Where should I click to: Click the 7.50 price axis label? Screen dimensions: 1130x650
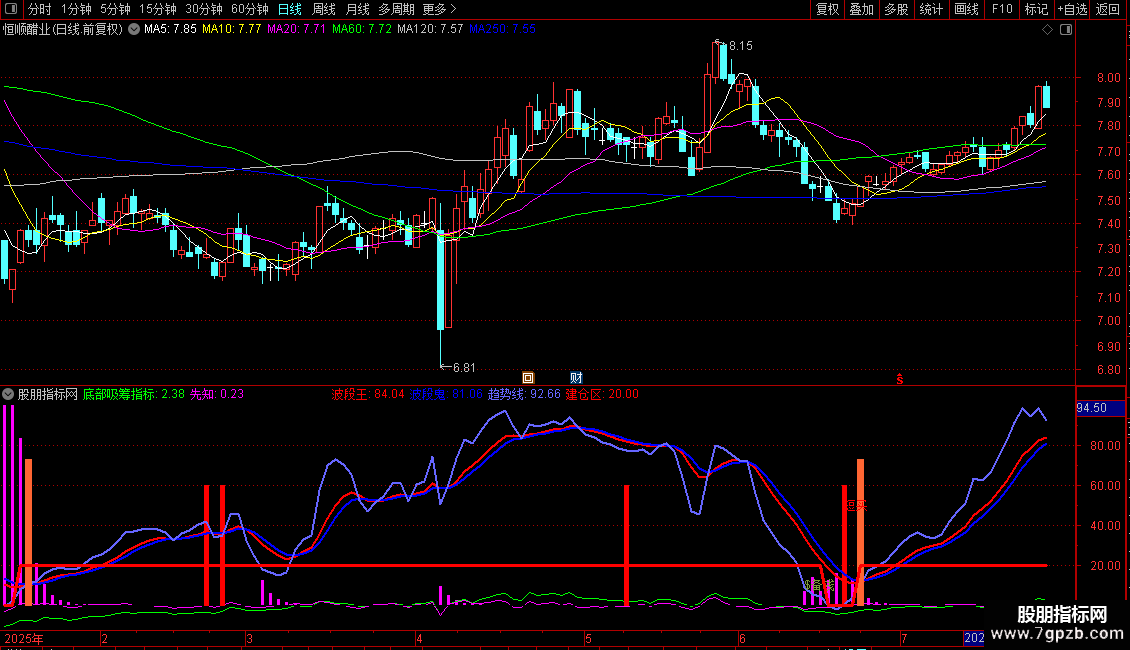[x=1108, y=200]
